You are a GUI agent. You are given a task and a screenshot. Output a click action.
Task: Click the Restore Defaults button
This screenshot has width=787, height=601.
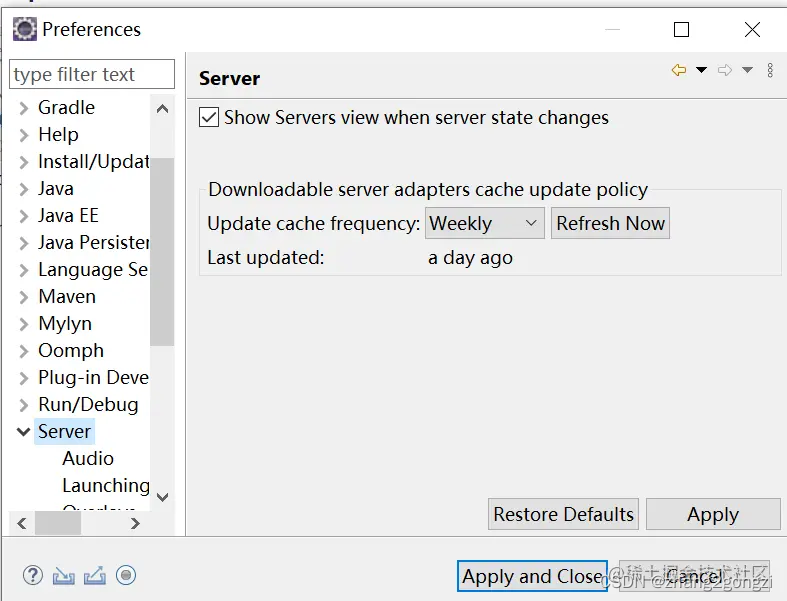pyautogui.click(x=563, y=514)
